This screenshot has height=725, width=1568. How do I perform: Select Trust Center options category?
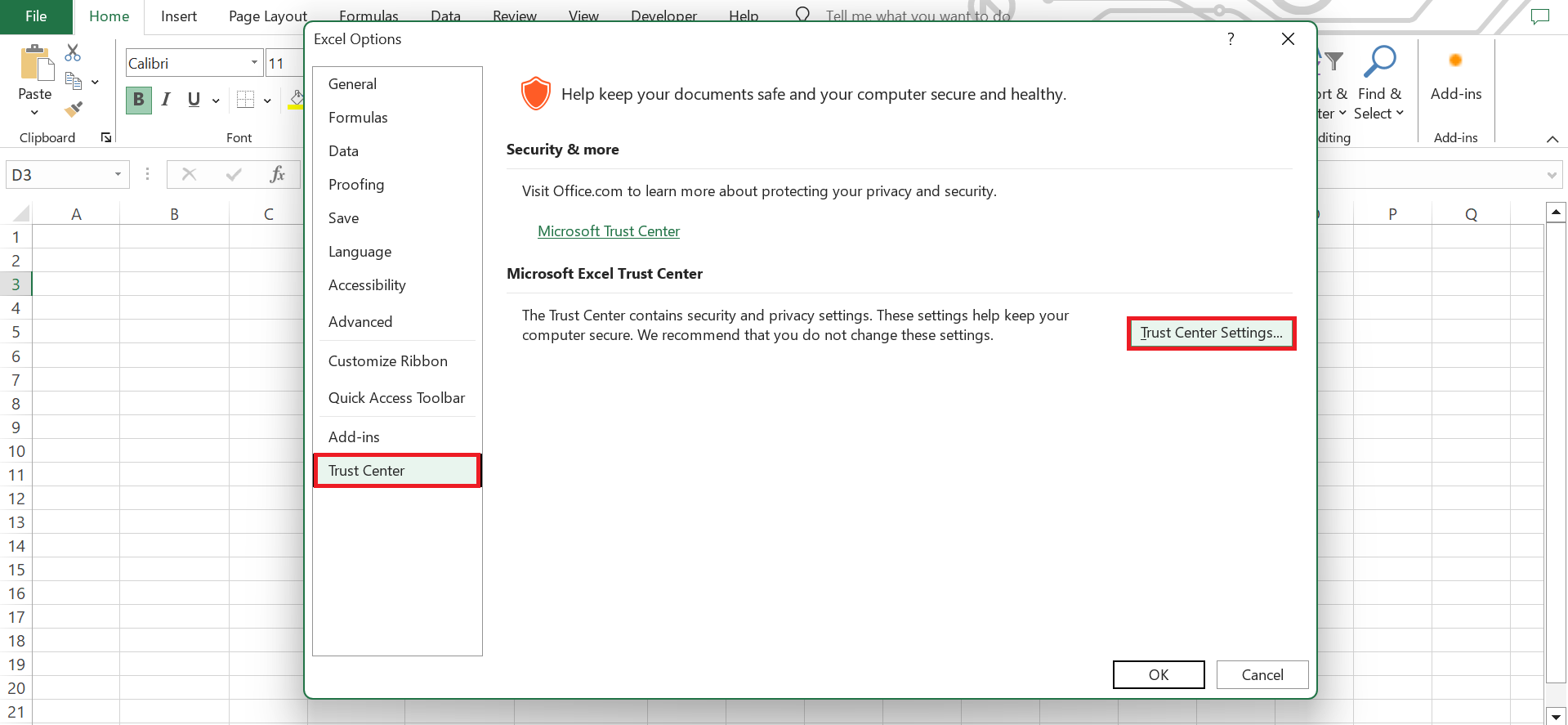coord(397,471)
